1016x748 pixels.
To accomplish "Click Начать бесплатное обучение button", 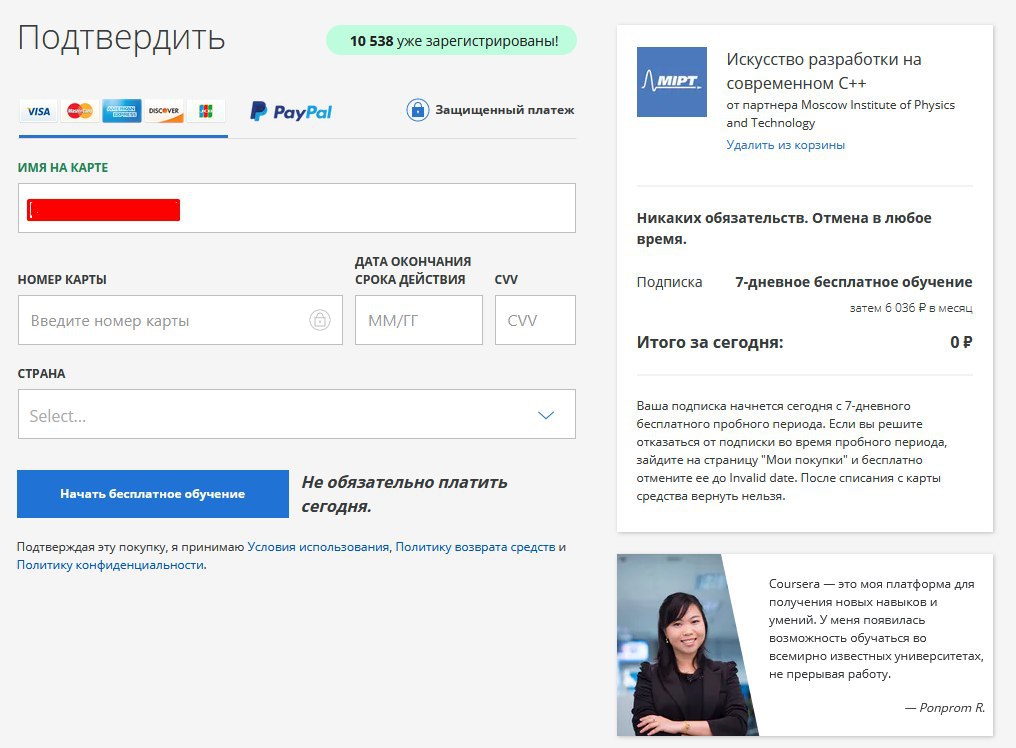I will point(153,494).
